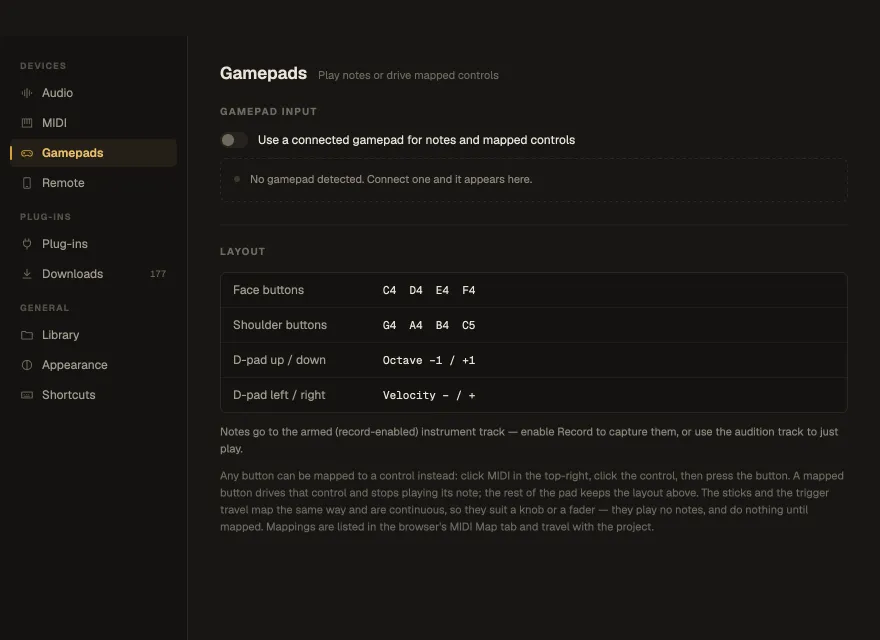Viewport: 880px width, 640px height.
Task: Click the E4 note in Face buttons
Action: 442,290
